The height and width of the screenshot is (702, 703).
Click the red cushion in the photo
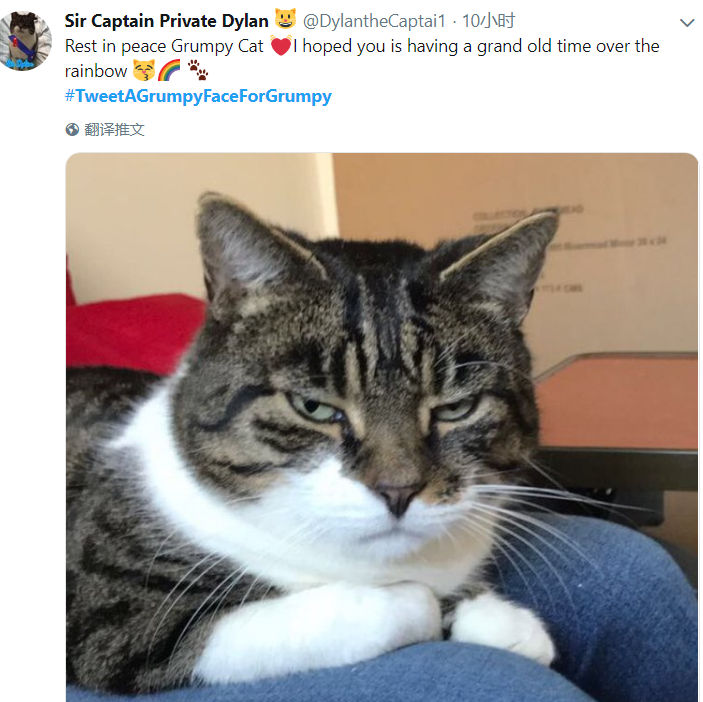pos(135,332)
